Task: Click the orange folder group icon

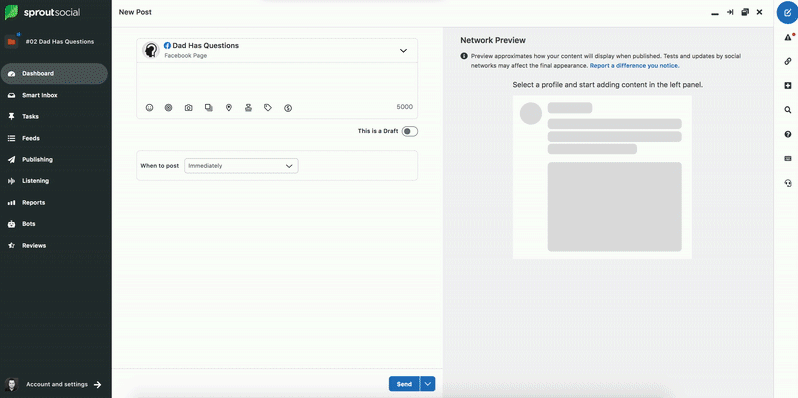Action: pyautogui.click(x=12, y=42)
